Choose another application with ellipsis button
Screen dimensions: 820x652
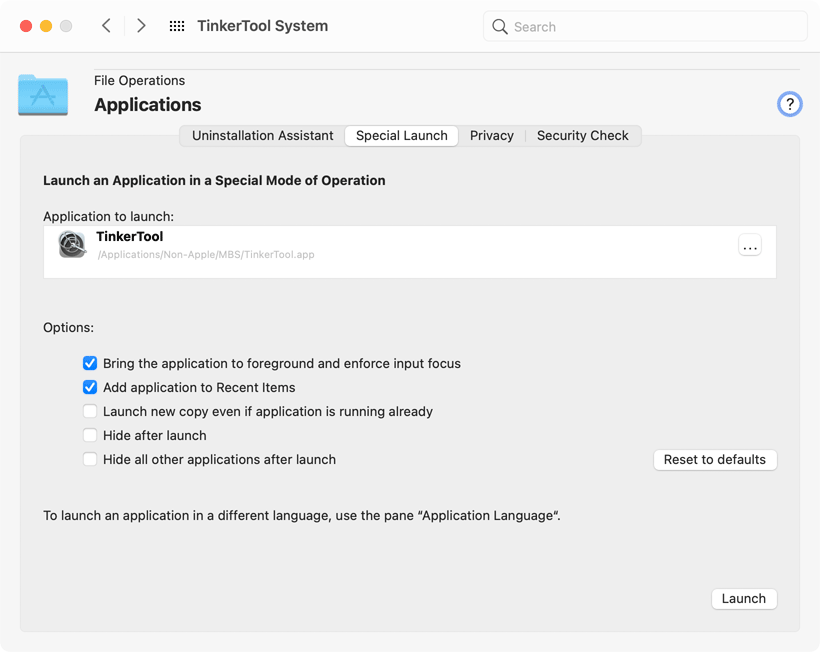pyautogui.click(x=749, y=245)
